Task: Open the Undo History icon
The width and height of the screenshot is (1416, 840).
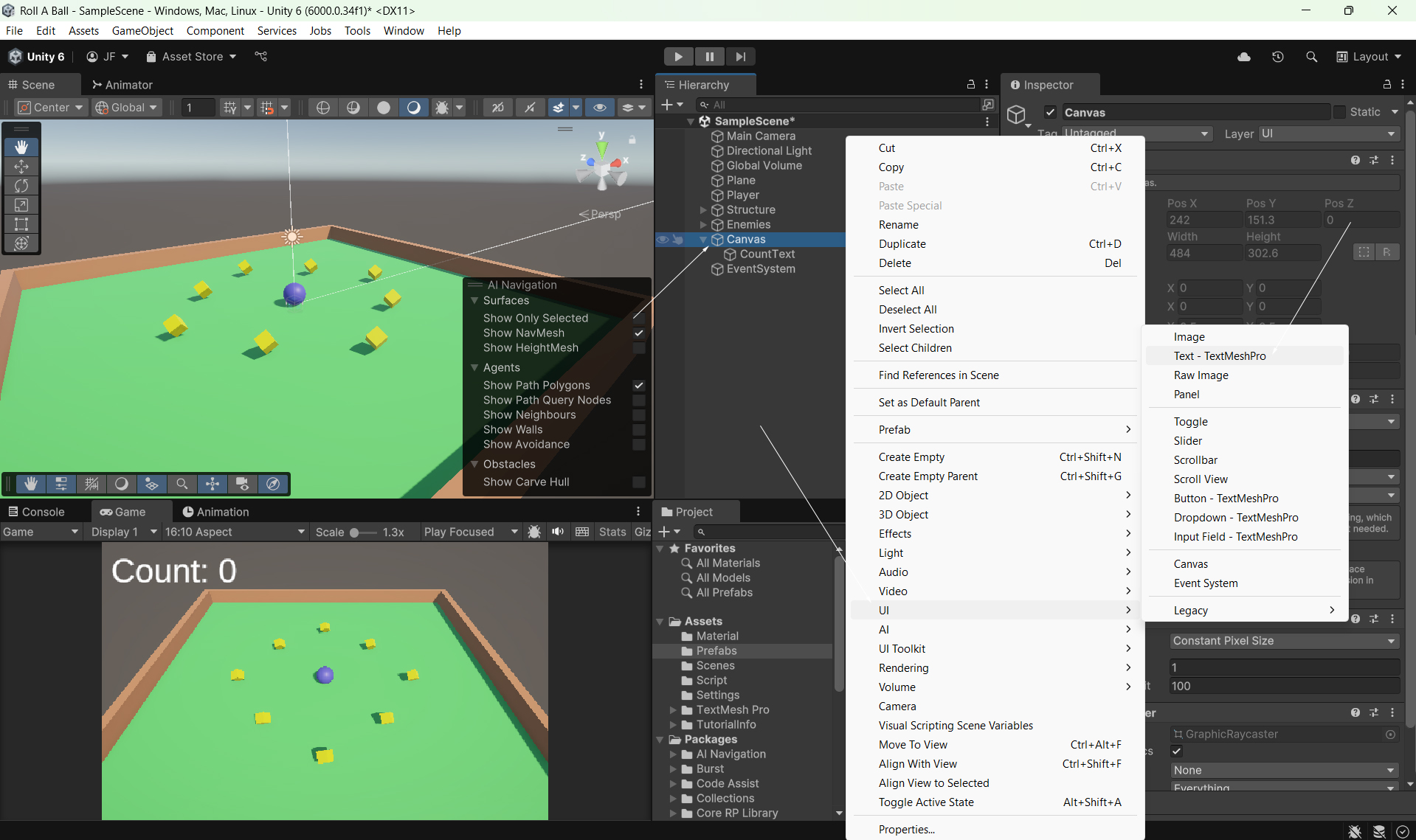Action: (1278, 57)
